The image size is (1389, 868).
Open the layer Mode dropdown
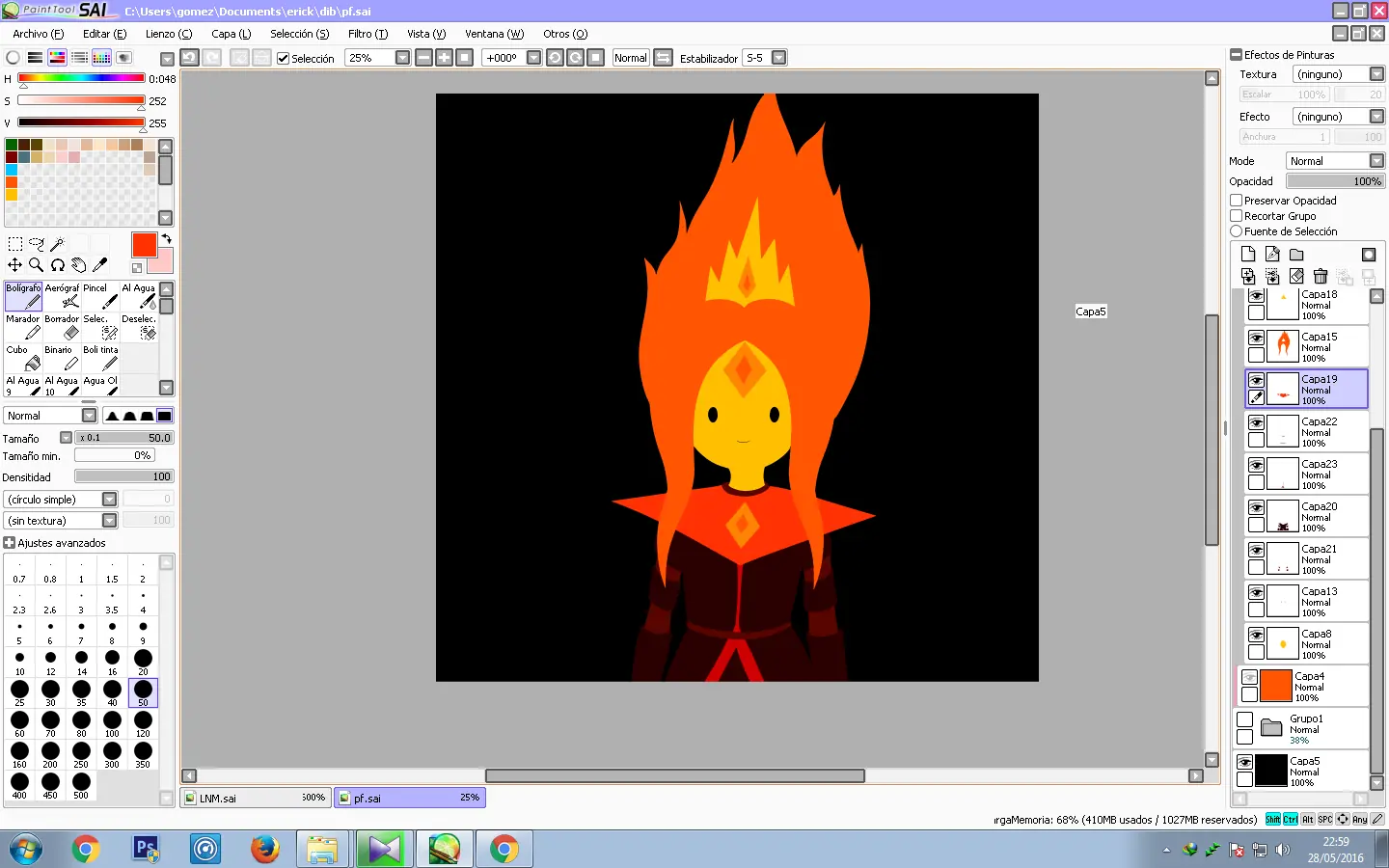1377,161
